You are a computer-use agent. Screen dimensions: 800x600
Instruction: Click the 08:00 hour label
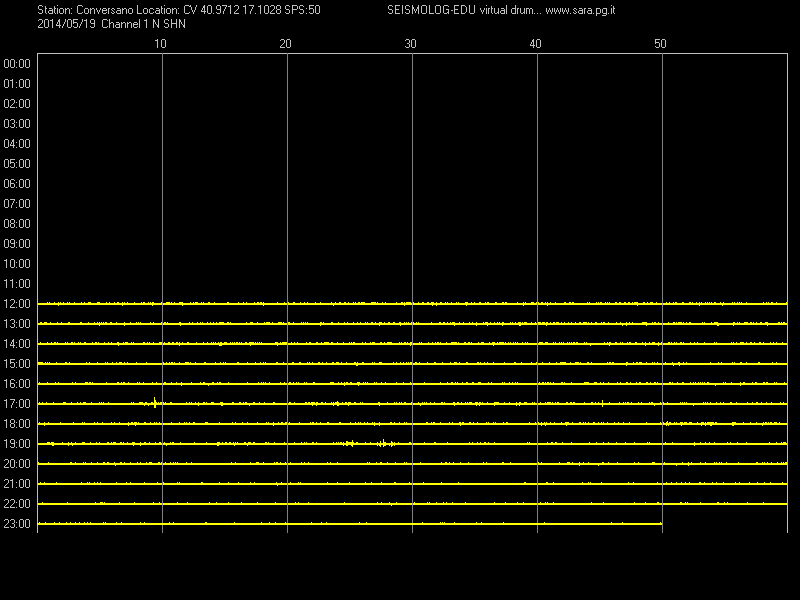point(17,223)
